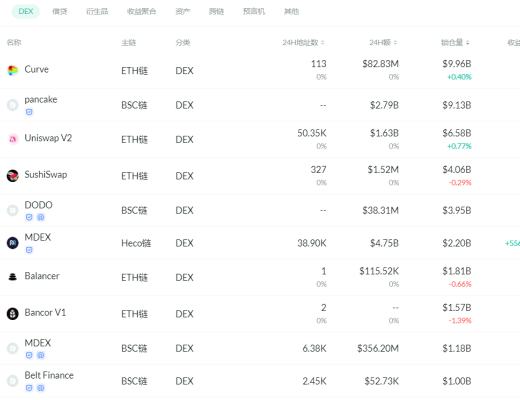Open the SushiSwap project name
Image resolution: width=520 pixels, height=400 pixels.
click(x=46, y=175)
